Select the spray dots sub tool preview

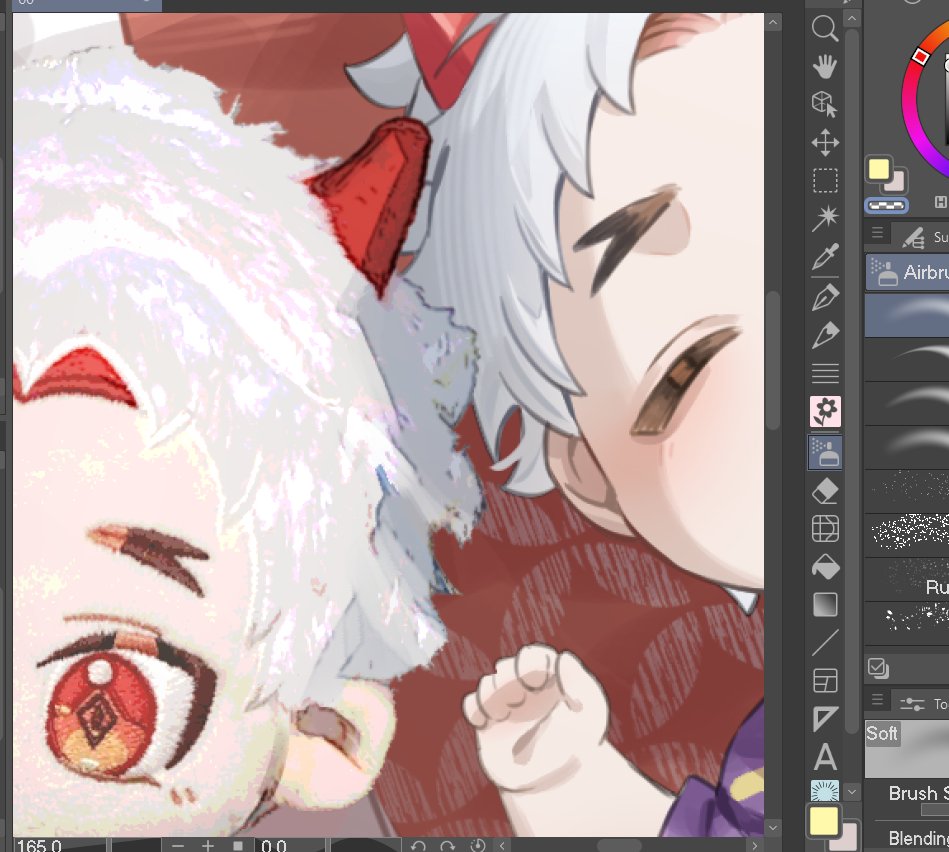(907, 491)
